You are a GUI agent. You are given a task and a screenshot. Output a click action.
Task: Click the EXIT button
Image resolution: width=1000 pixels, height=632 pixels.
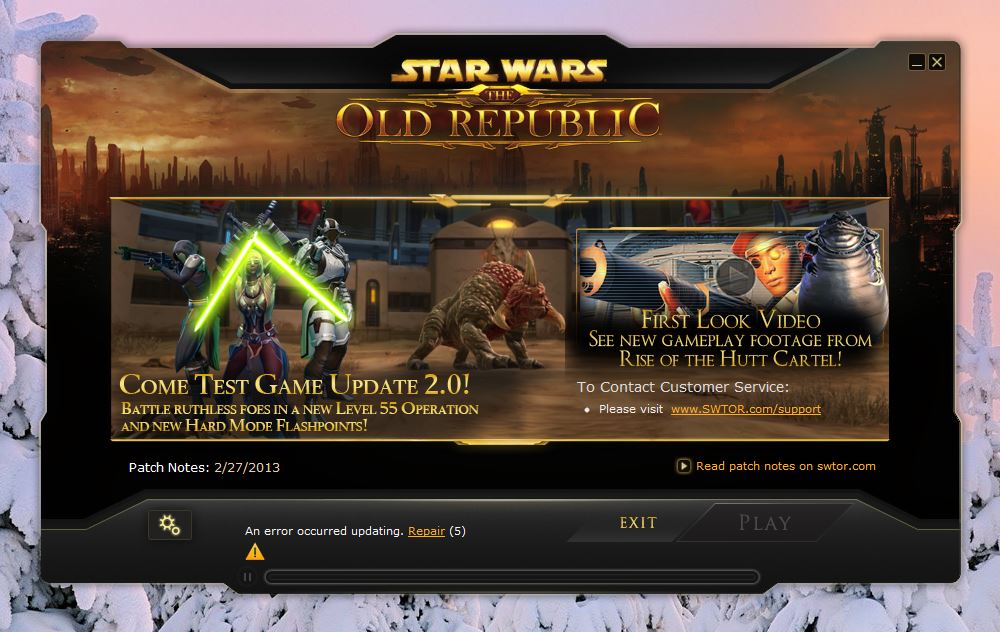[x=638, y=523]
